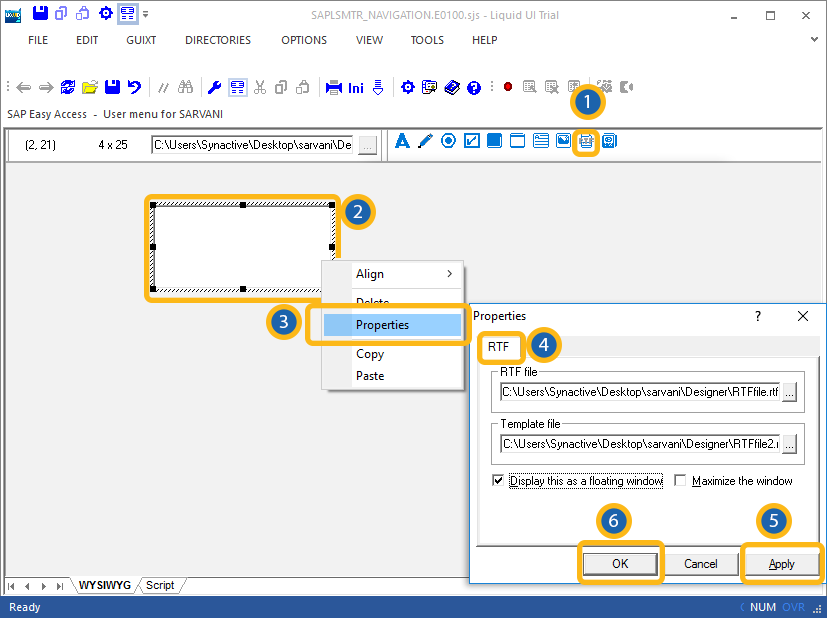Click the Template file path field
827x618 pixels.
tap(640, 444)
